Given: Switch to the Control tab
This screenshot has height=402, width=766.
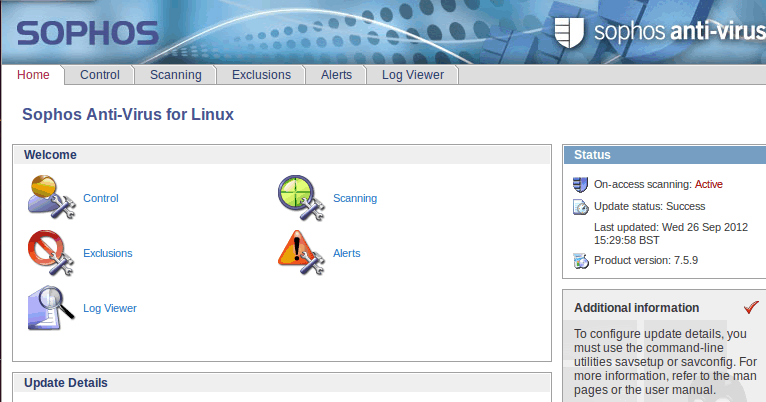Looking at the screenshot, I should (x=100, y=75).
